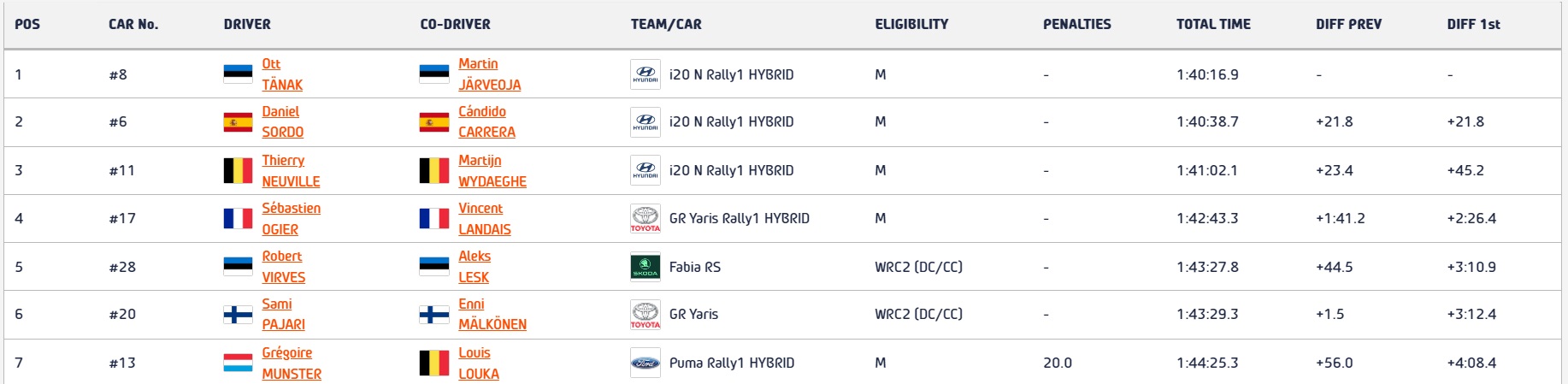The height and width of the screenshot is (384, 1568).
Task: Click Estonian flag beside co-driver Aleks Lesk
Action: (434, 267)
